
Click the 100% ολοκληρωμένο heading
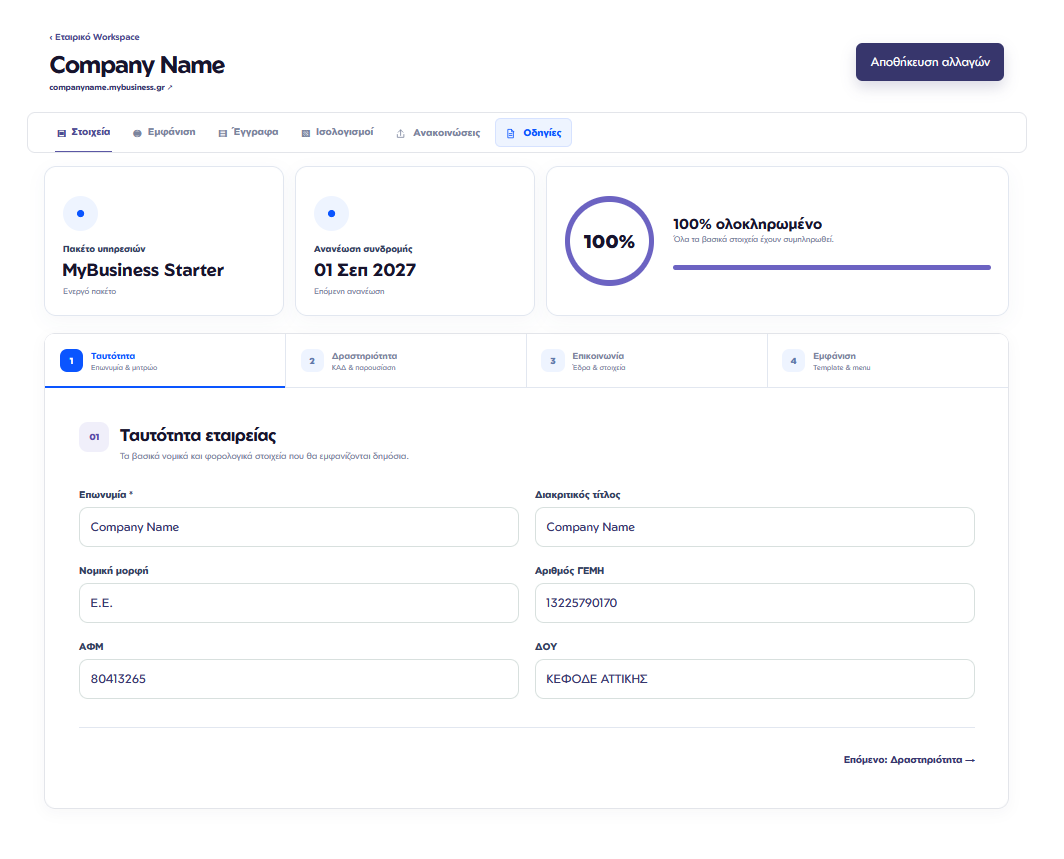point(747,224)
